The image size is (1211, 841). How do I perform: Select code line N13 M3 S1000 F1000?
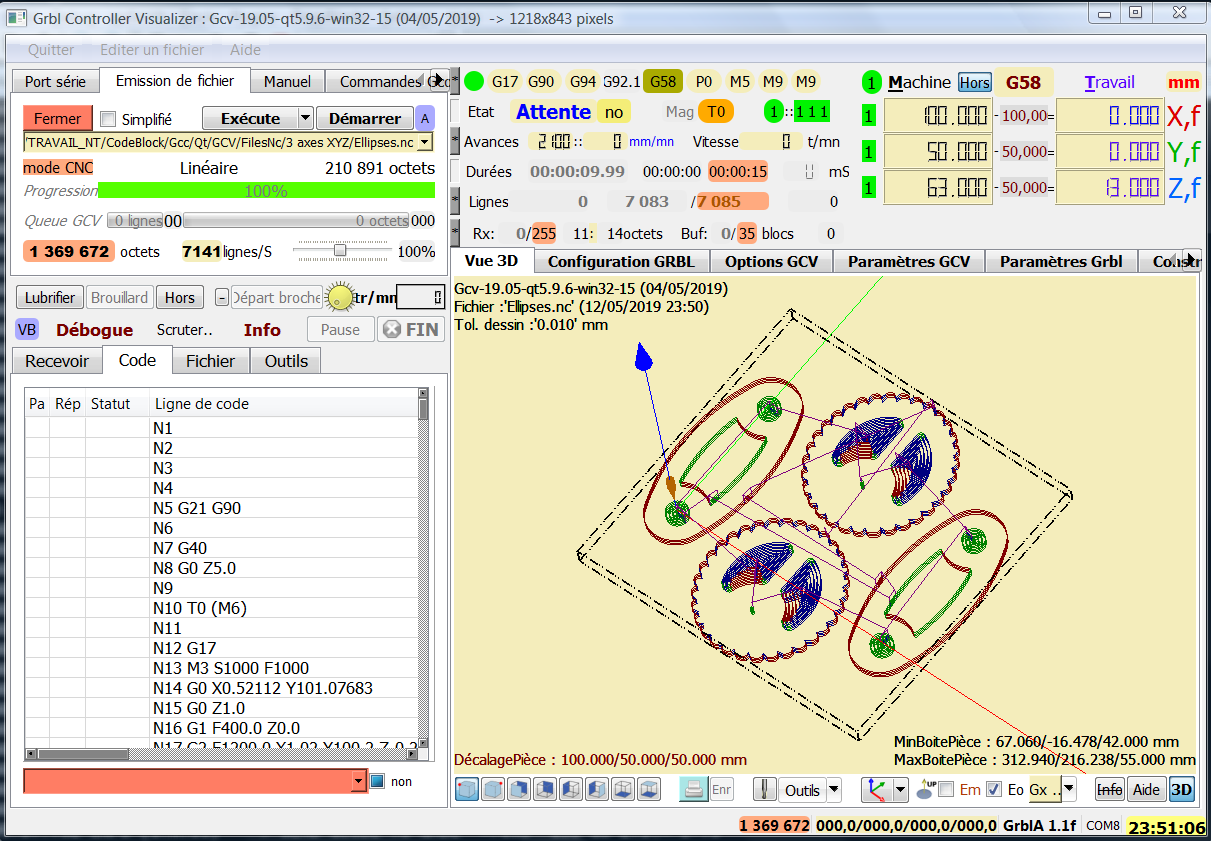click(x=231, y=668)
